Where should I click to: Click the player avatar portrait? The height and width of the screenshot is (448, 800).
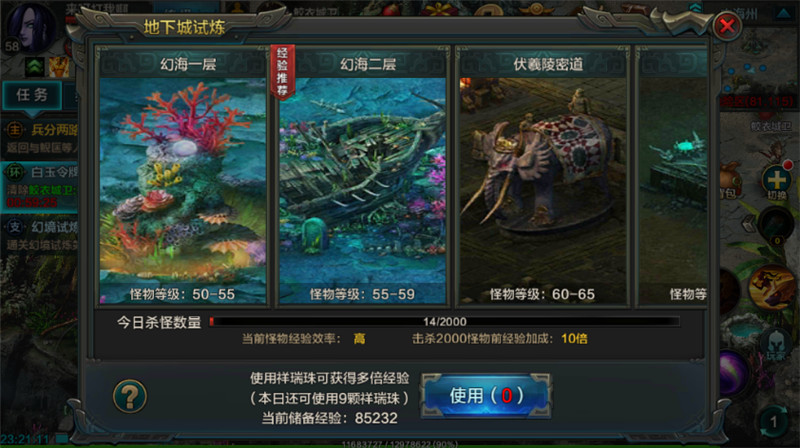pos(30,27)
